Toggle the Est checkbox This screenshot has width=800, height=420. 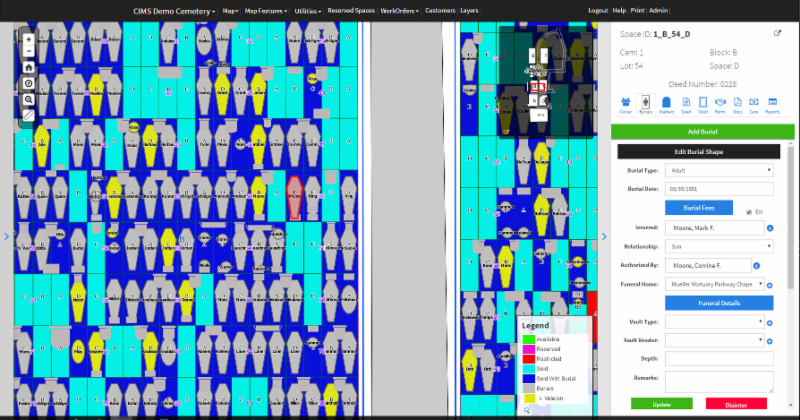coord(750,211)
